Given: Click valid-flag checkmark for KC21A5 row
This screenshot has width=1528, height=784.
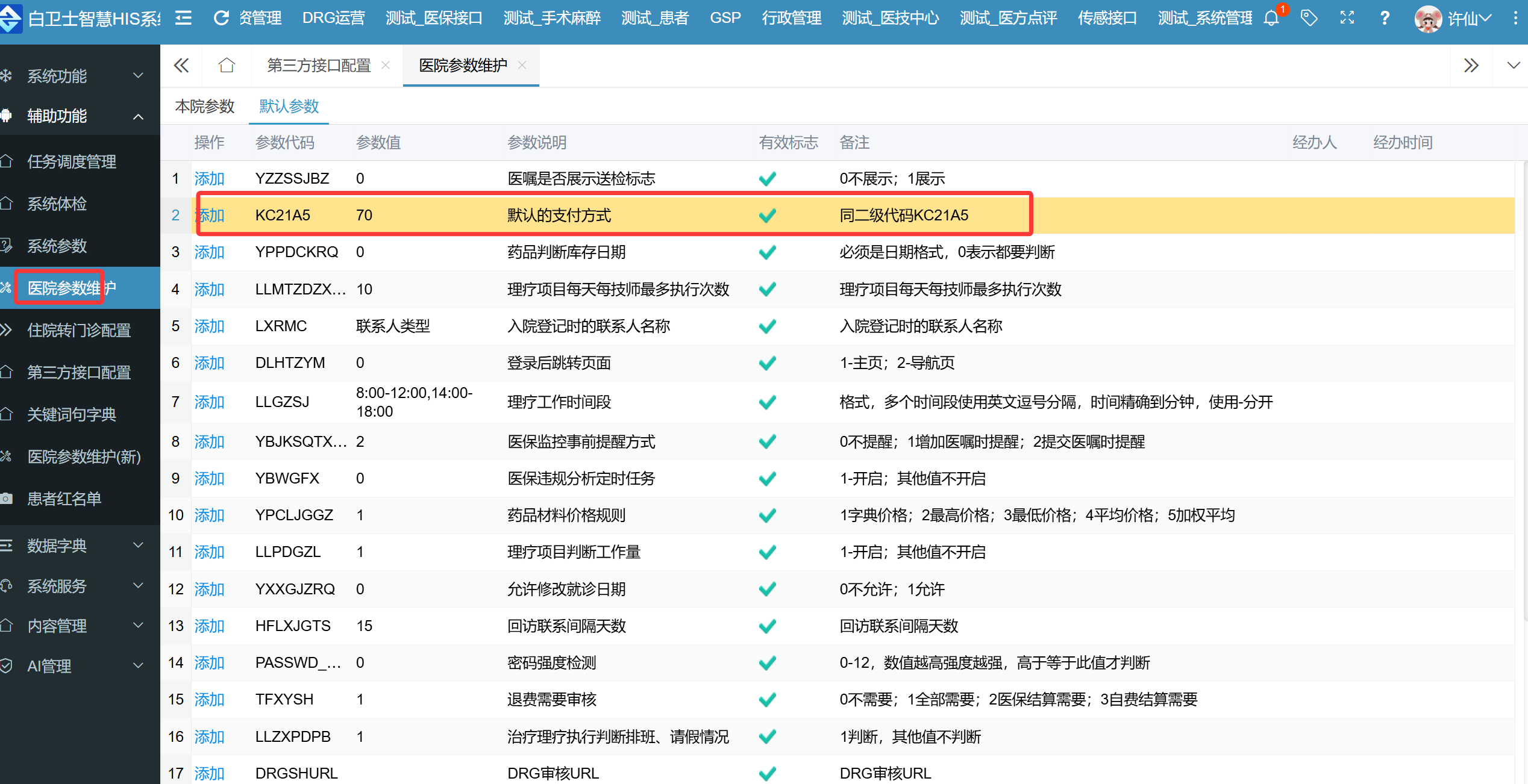Looking at the screenshot, I should click(x=767, y=216).
